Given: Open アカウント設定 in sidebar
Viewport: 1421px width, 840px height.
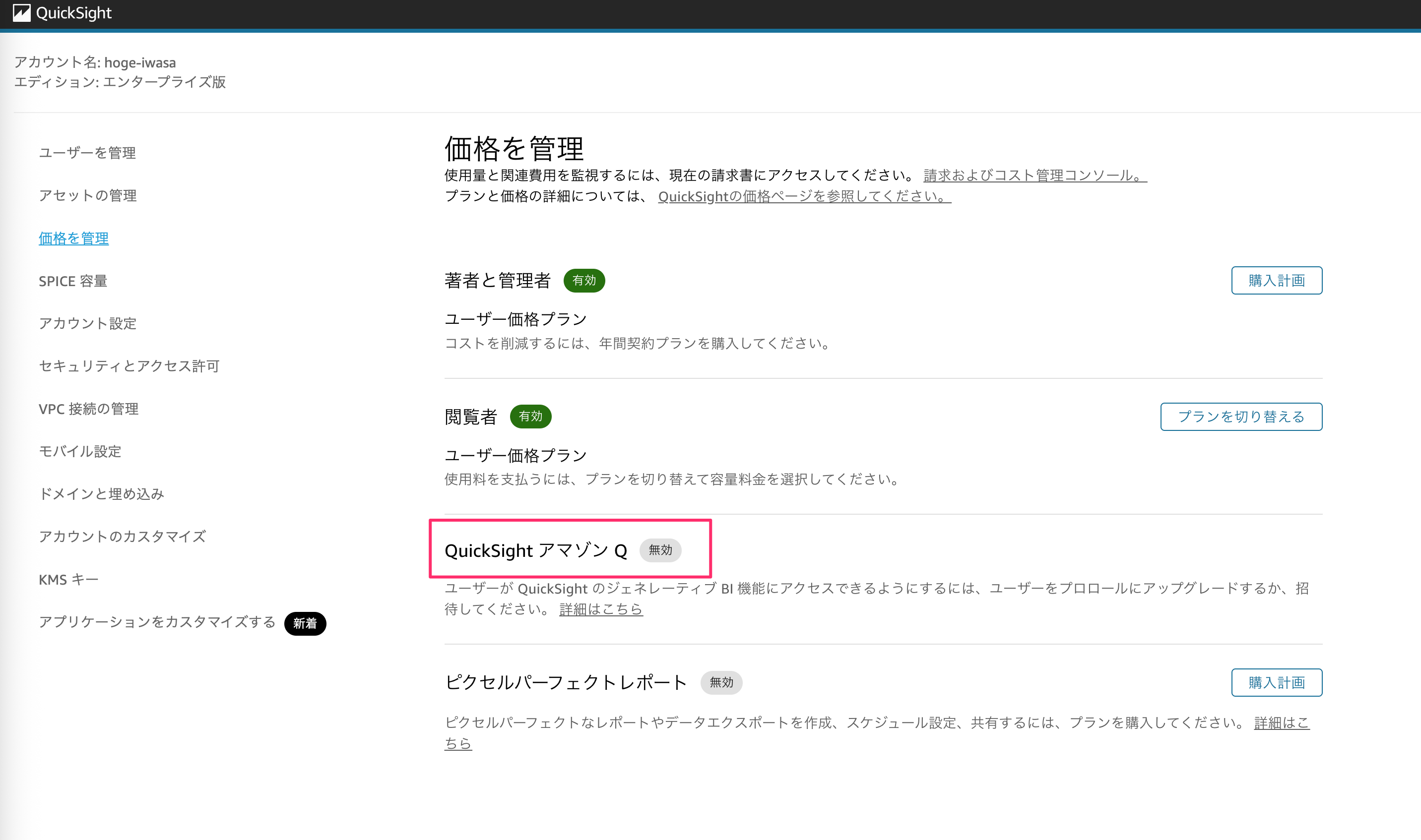Looking at the screenshot, I should point(88,323).
